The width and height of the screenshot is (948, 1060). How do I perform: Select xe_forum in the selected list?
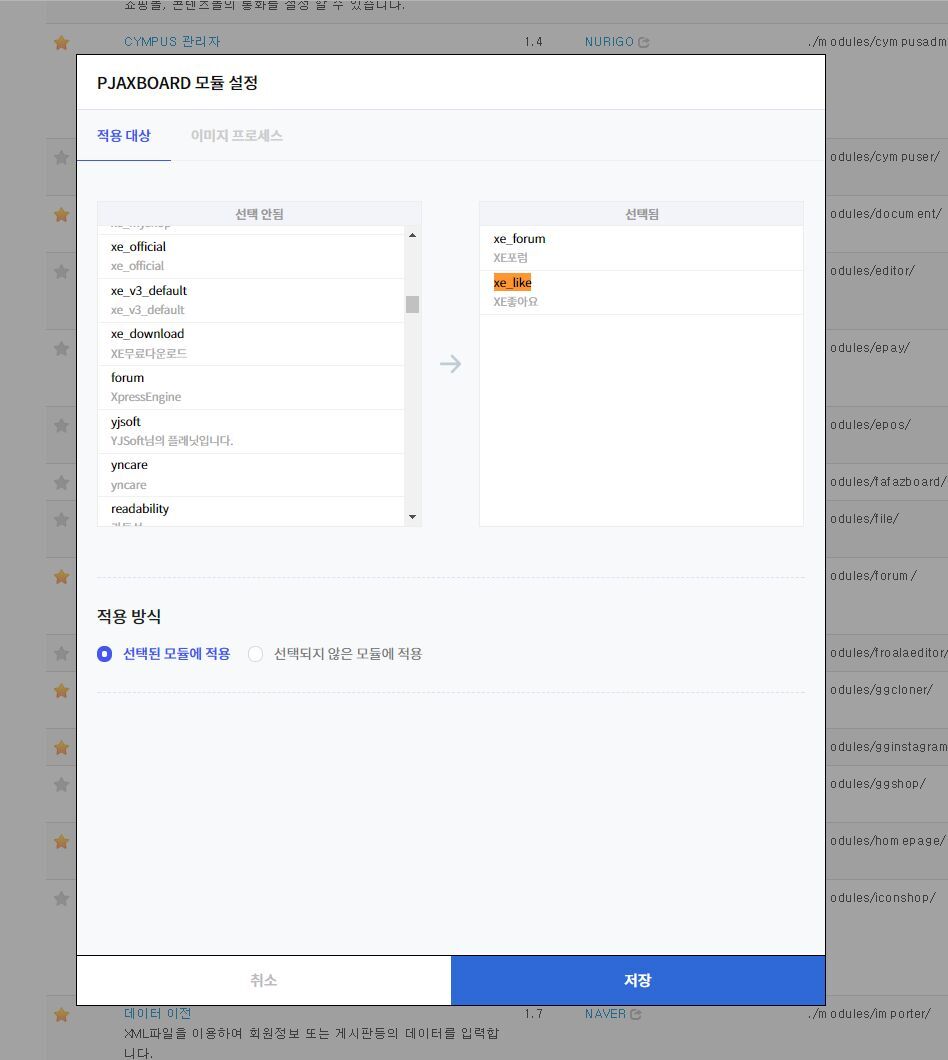click(x=641, y=248)
